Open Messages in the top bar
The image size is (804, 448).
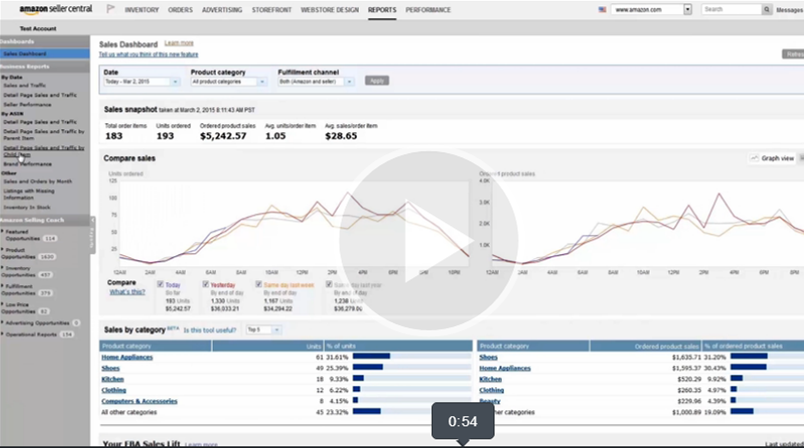[x=790, y=10]
